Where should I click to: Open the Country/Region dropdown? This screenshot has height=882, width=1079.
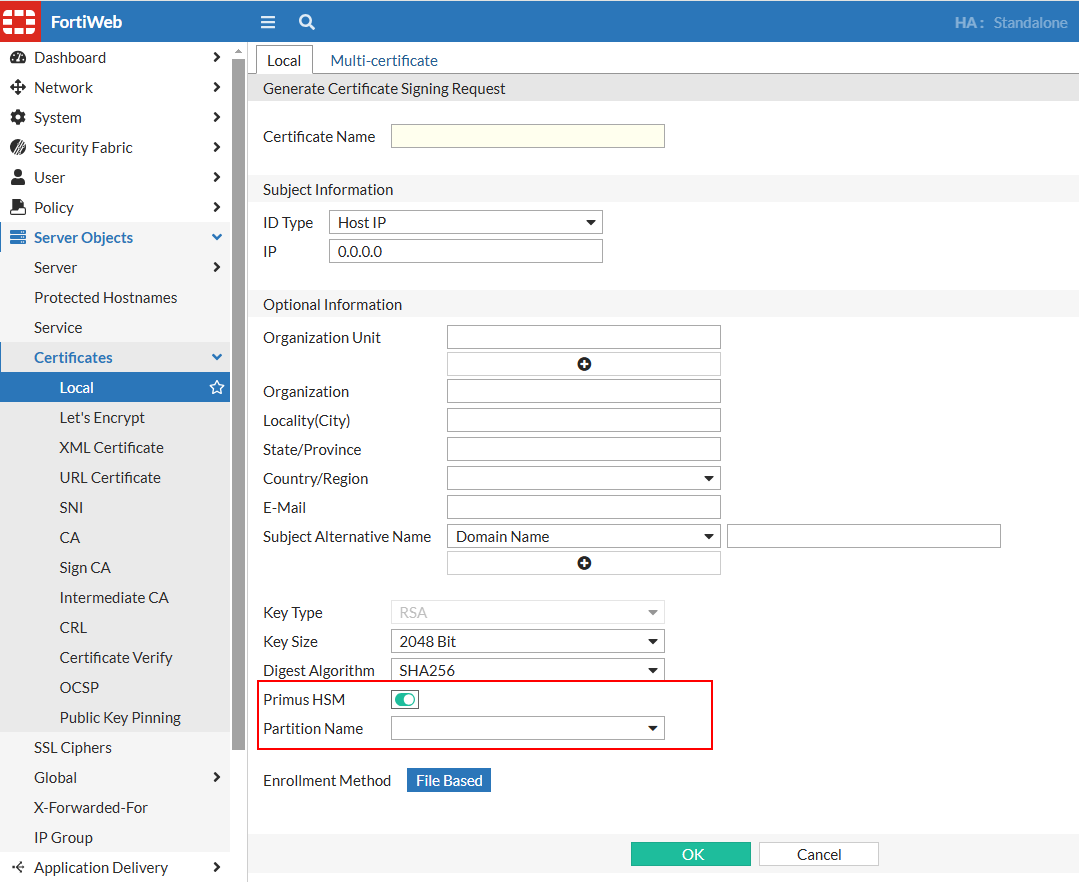pos(583,479)
